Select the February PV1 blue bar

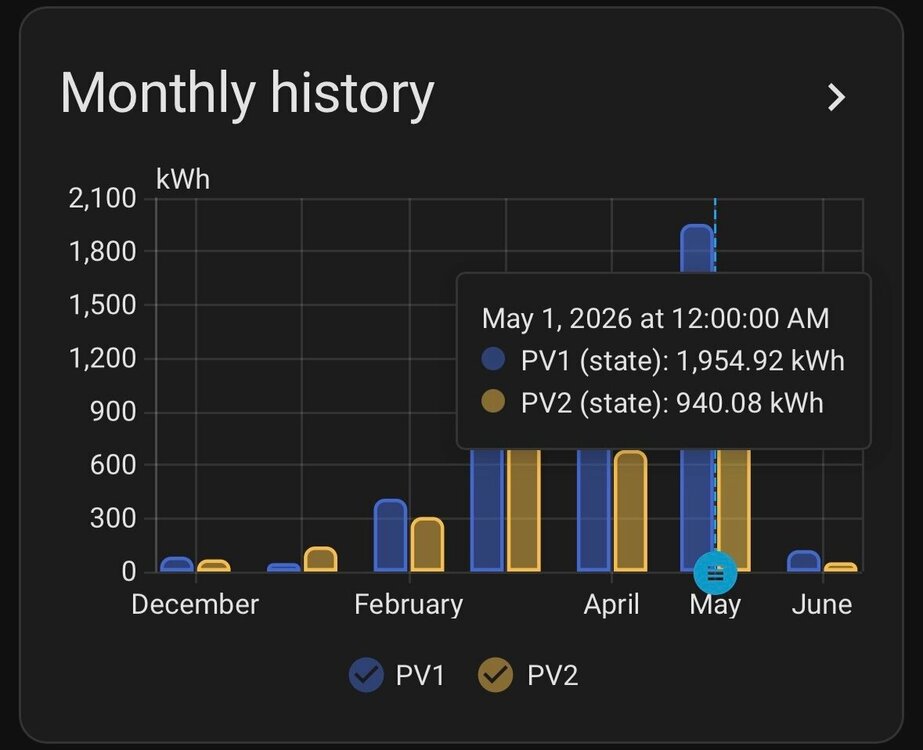pos(390,535)
